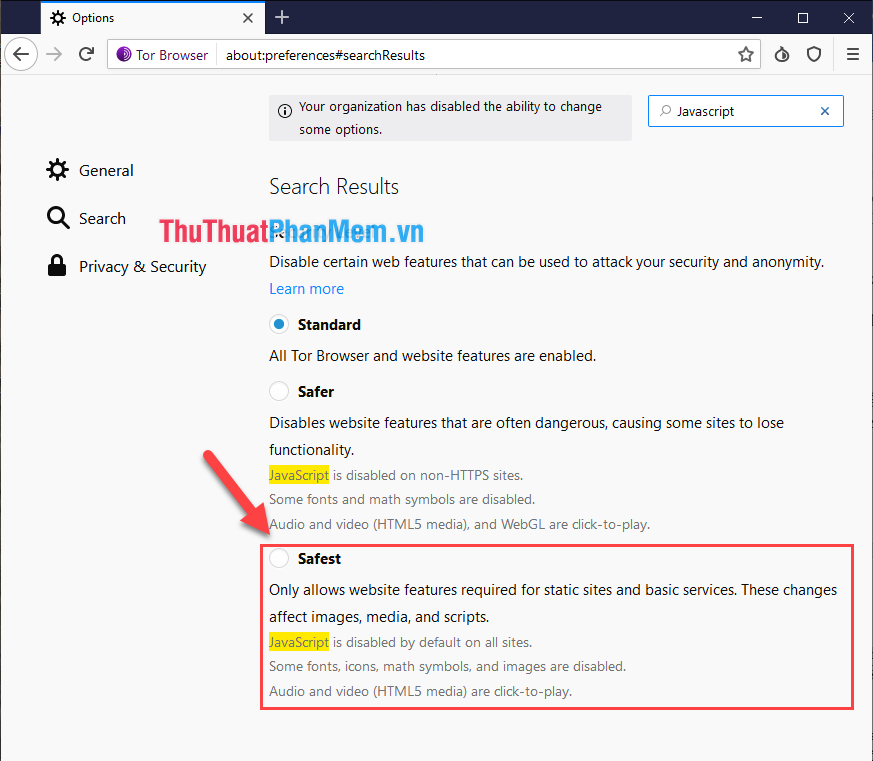
Task: Click the Tor onion icon in address bar
Action: (x=122, y=54)
